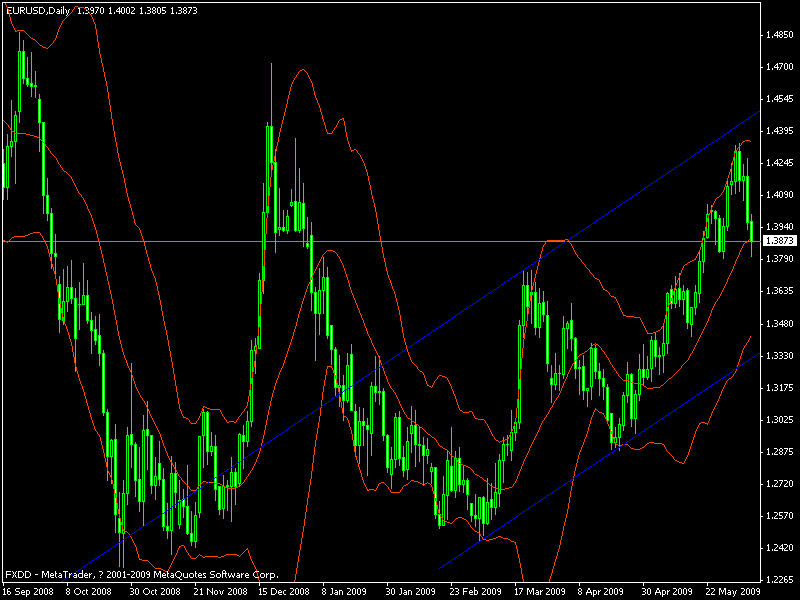800x600 pixels.
Task: Click the 8 Apr 2009 date label
Action: 601,592
